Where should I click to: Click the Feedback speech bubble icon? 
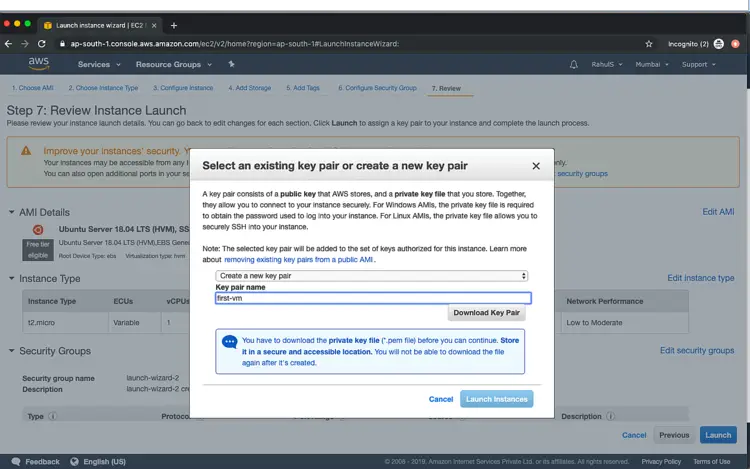(x=16, y=461)
